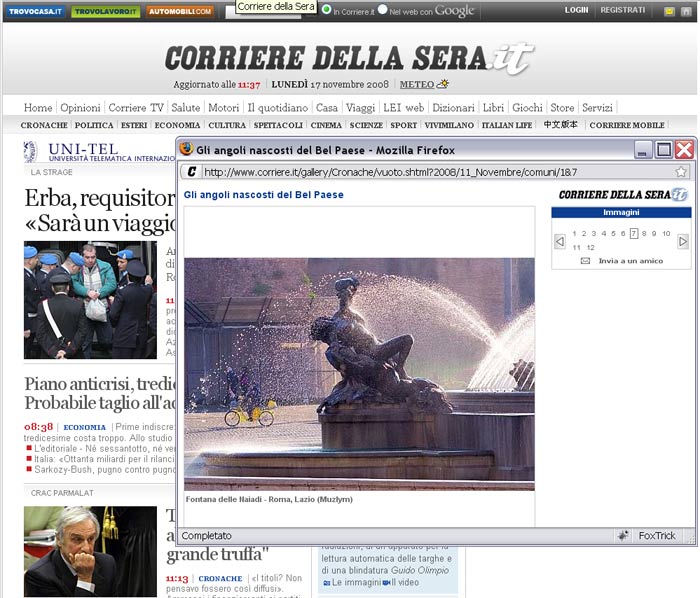Image resolution: width=700 pixels, height=598 pixels.
Task: Open the Servizi menu item
Action: tap(597, 108)
